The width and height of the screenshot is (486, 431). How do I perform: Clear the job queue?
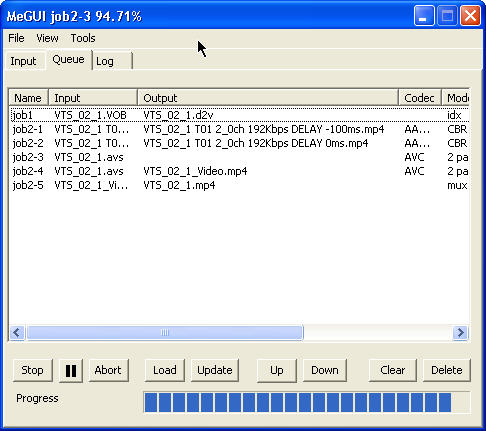[x=393, y=370]
